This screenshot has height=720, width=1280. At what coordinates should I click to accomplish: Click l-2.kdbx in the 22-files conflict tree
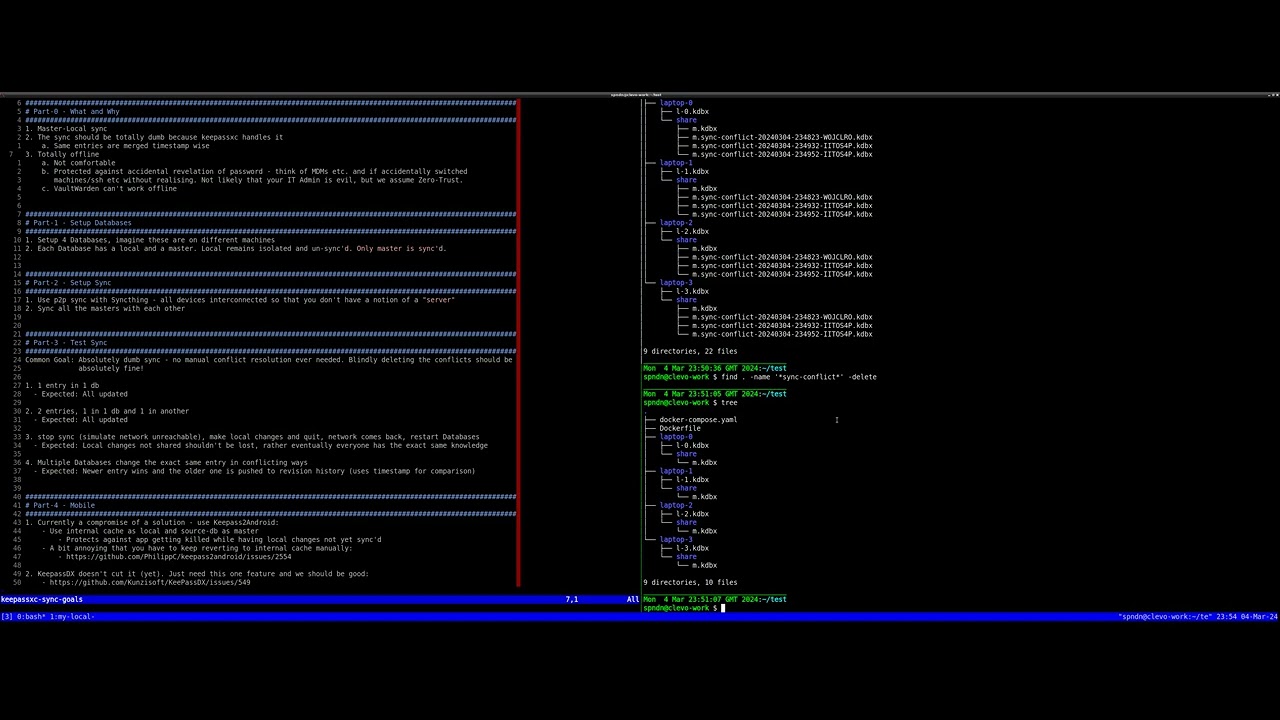(692, 232)
